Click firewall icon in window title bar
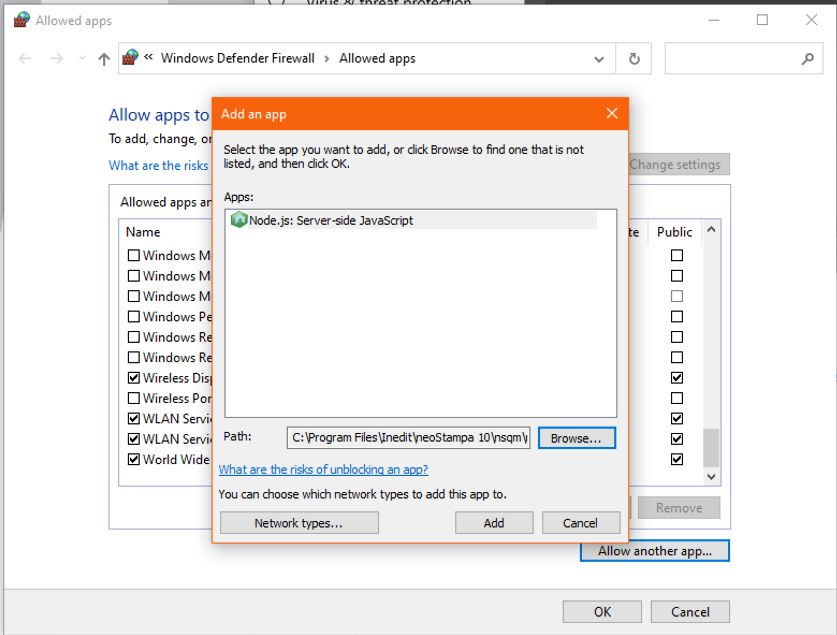 [21, 20]
